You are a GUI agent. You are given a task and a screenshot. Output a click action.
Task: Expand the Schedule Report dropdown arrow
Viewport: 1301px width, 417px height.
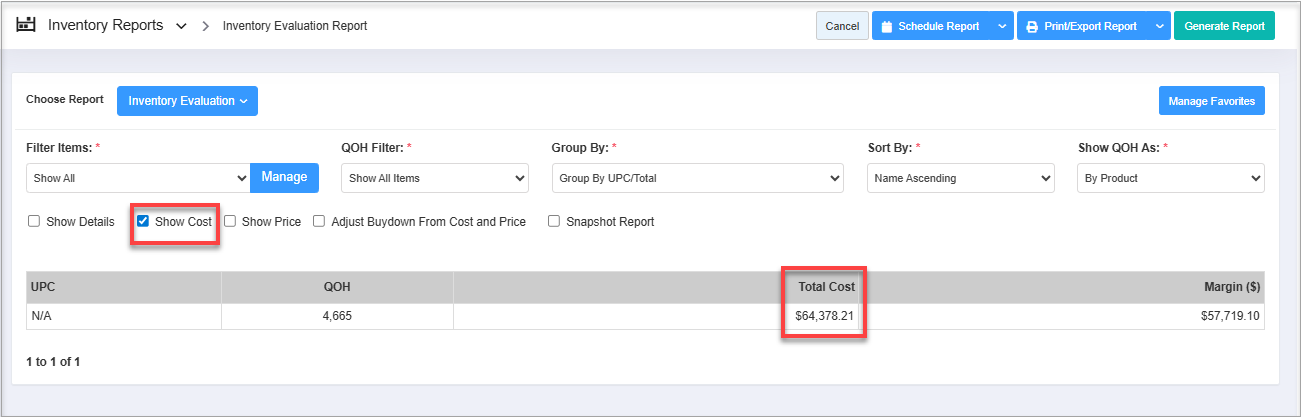[1002, 27]
